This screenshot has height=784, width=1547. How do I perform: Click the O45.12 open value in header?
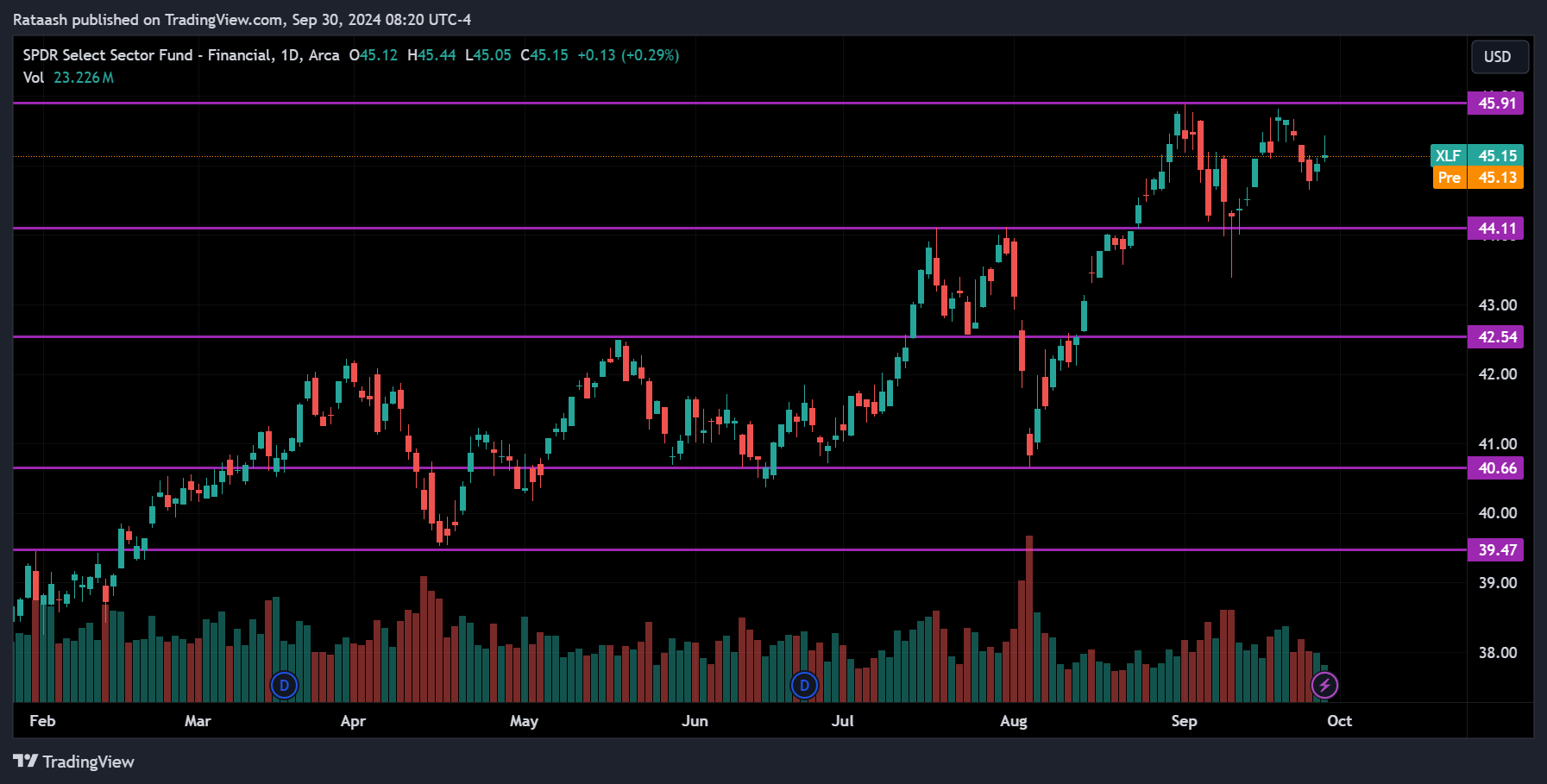click(374, 55)
